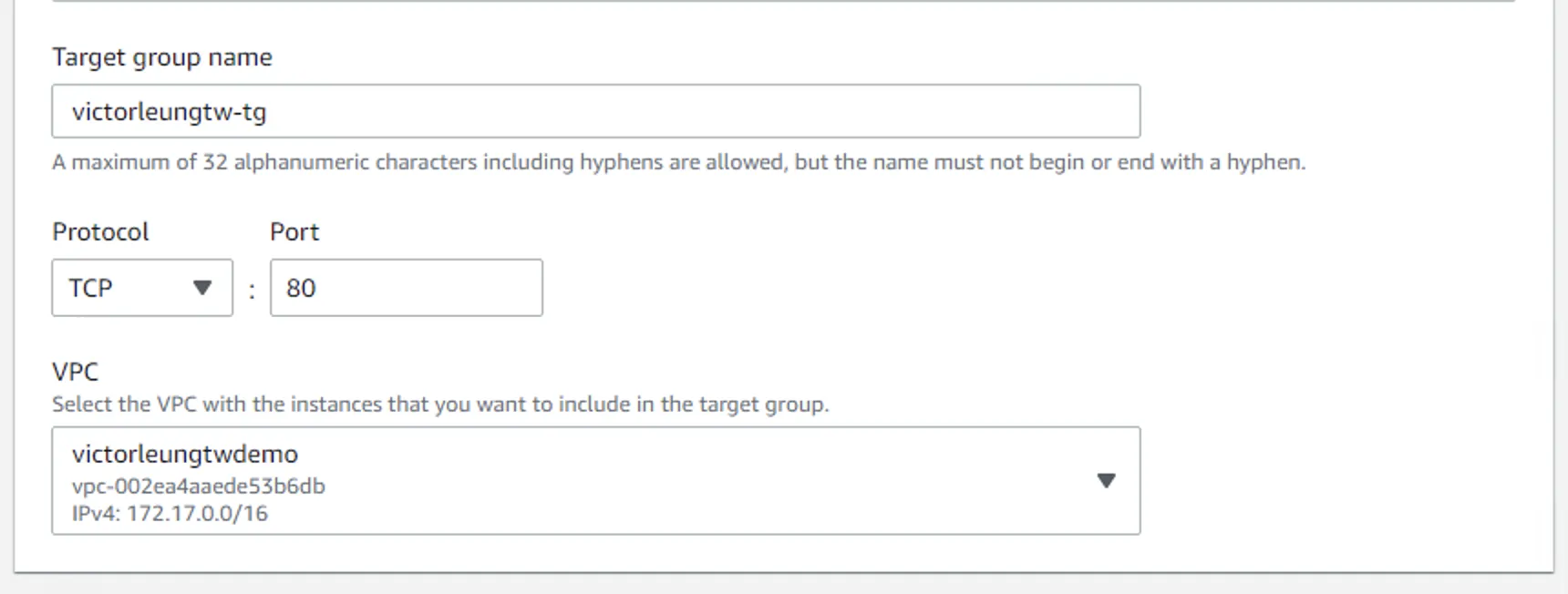
Task: Click the "Protocol" field label
Action: 100,232
